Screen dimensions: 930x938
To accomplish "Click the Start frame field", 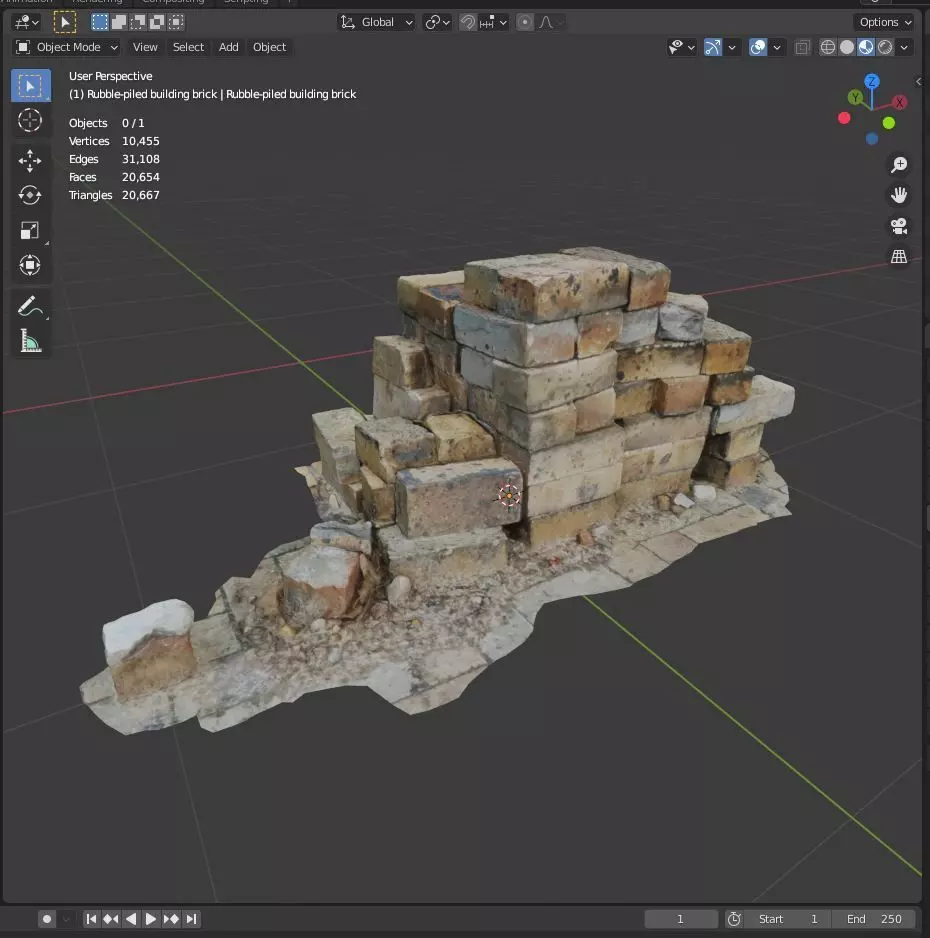I will coord(788,919).
